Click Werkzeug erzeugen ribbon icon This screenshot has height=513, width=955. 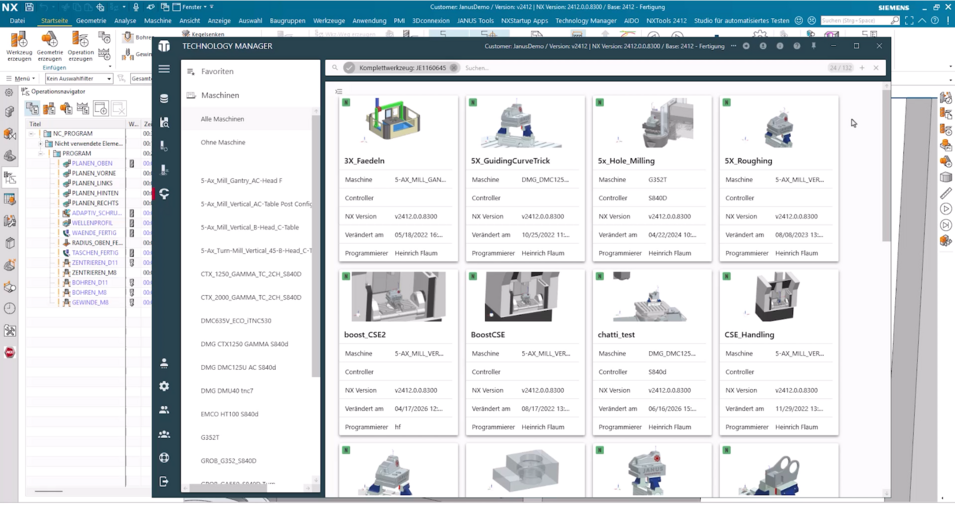coord(19,46)
